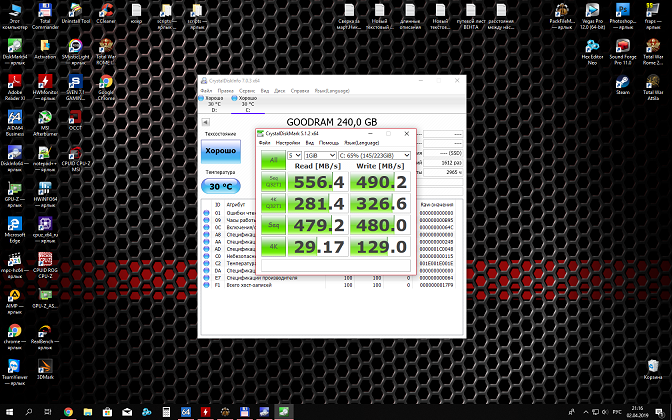Run the Seq Q32T1 test in CrystalDiskMark
This screenshot has height=420, width=672.
(x=273, y=182)
